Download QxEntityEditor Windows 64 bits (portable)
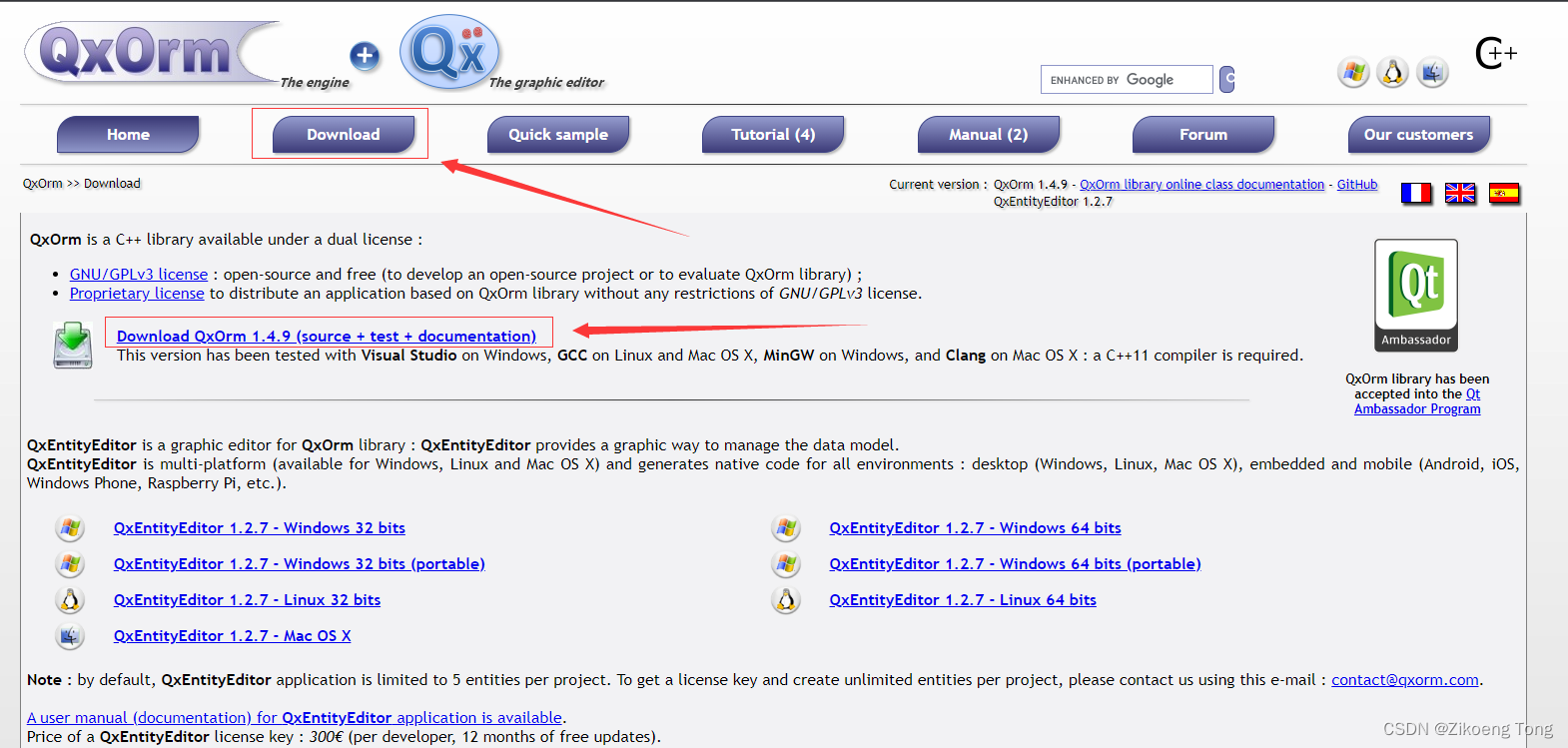 pyautogui.click(x=1015, y=564)
